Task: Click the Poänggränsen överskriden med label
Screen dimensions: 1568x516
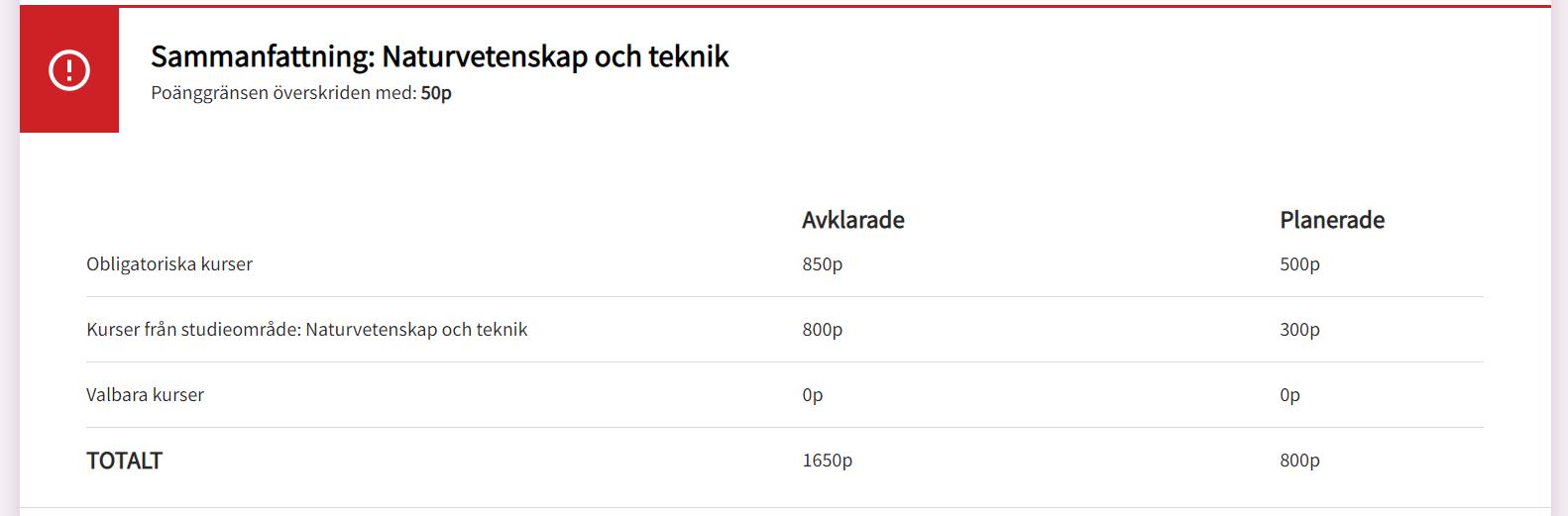Action: [x=284, y=93]
